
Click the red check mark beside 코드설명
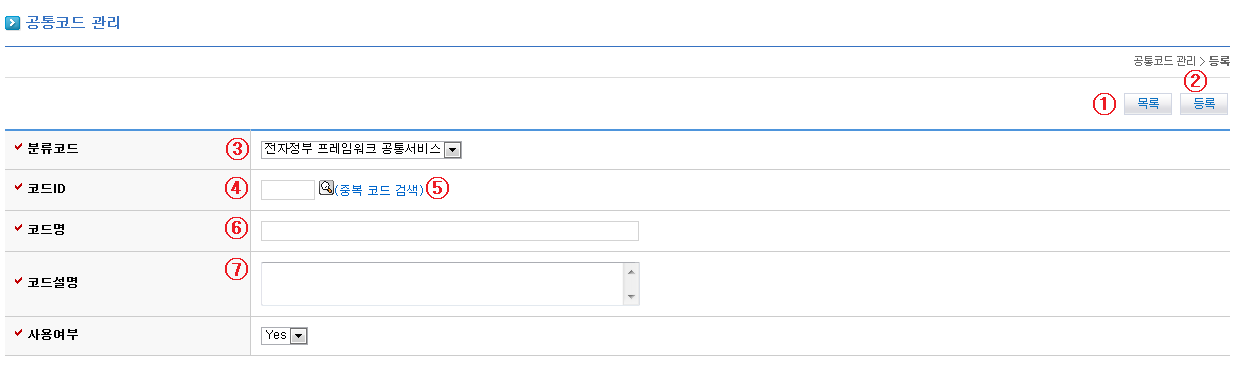[x=19, y=281]
